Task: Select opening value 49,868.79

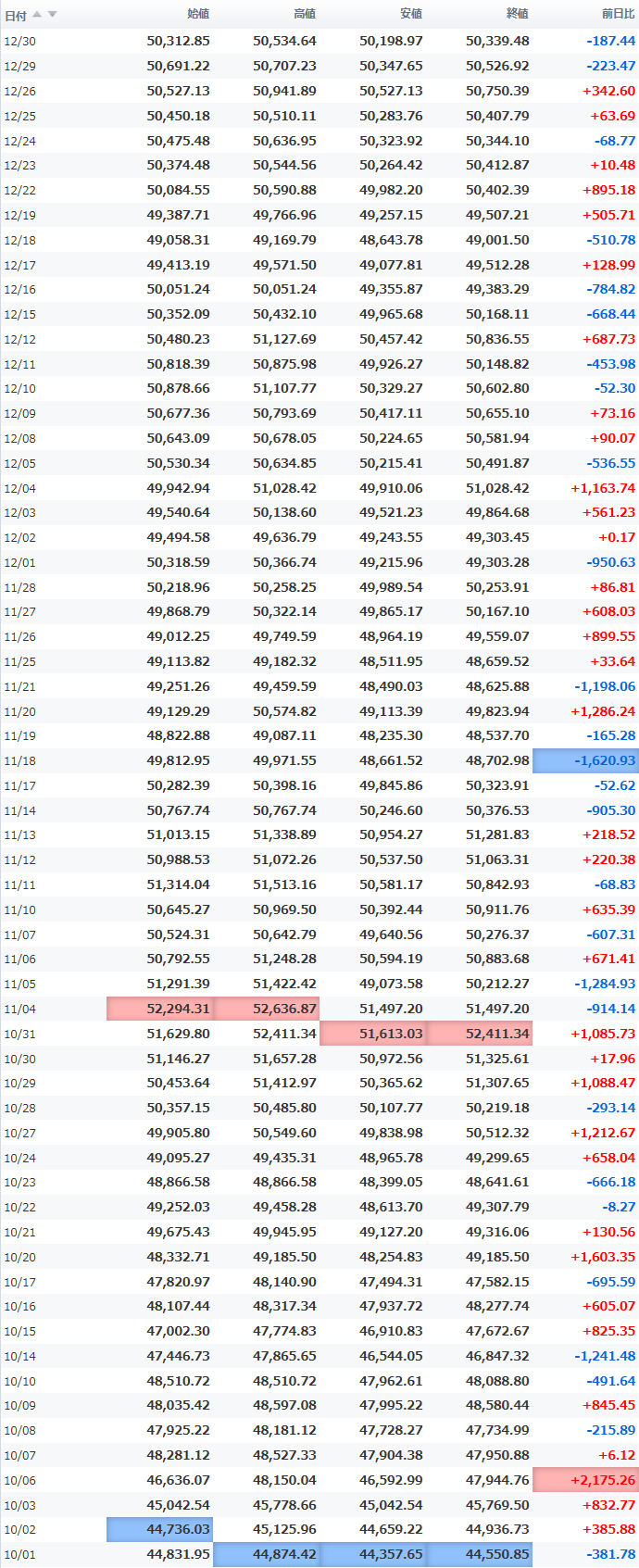Action: 178,611
